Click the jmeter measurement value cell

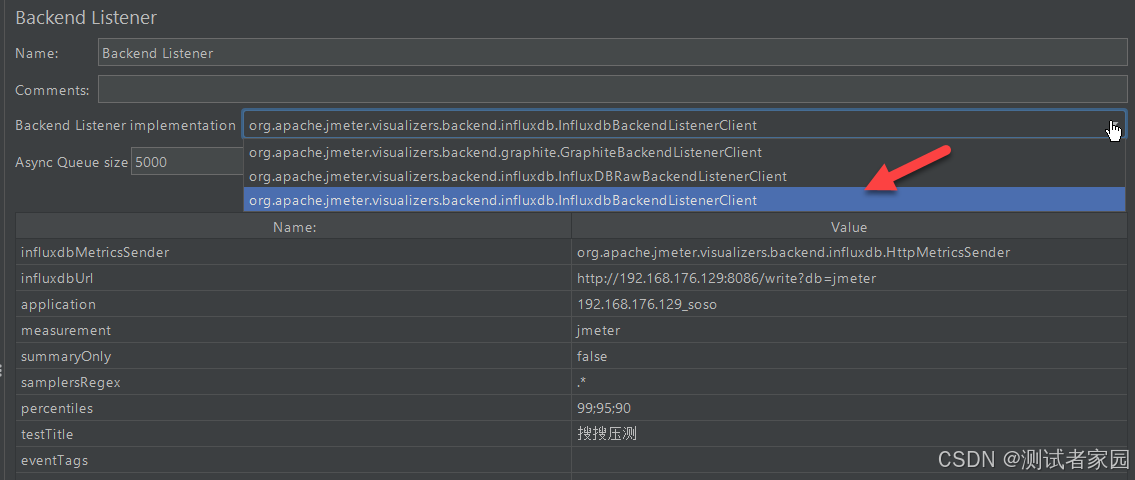click(849, 330)
